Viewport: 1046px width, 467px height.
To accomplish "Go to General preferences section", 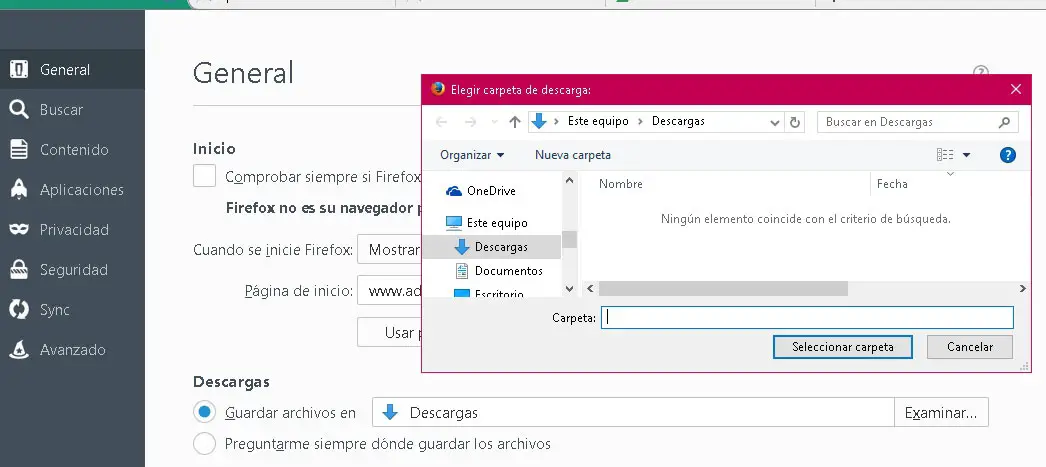I will point(65,69).
